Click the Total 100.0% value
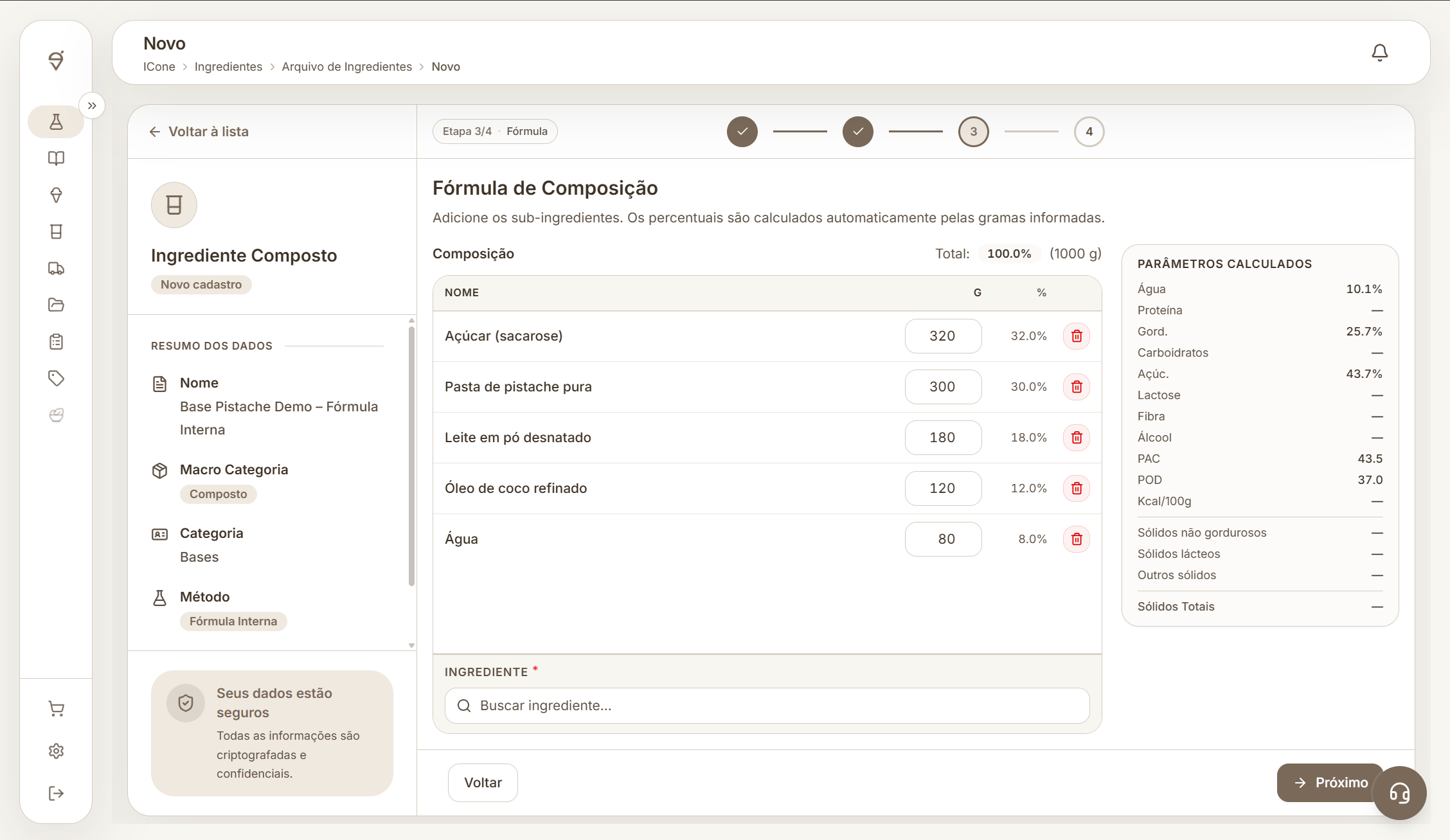 [x=1009, y=254]
